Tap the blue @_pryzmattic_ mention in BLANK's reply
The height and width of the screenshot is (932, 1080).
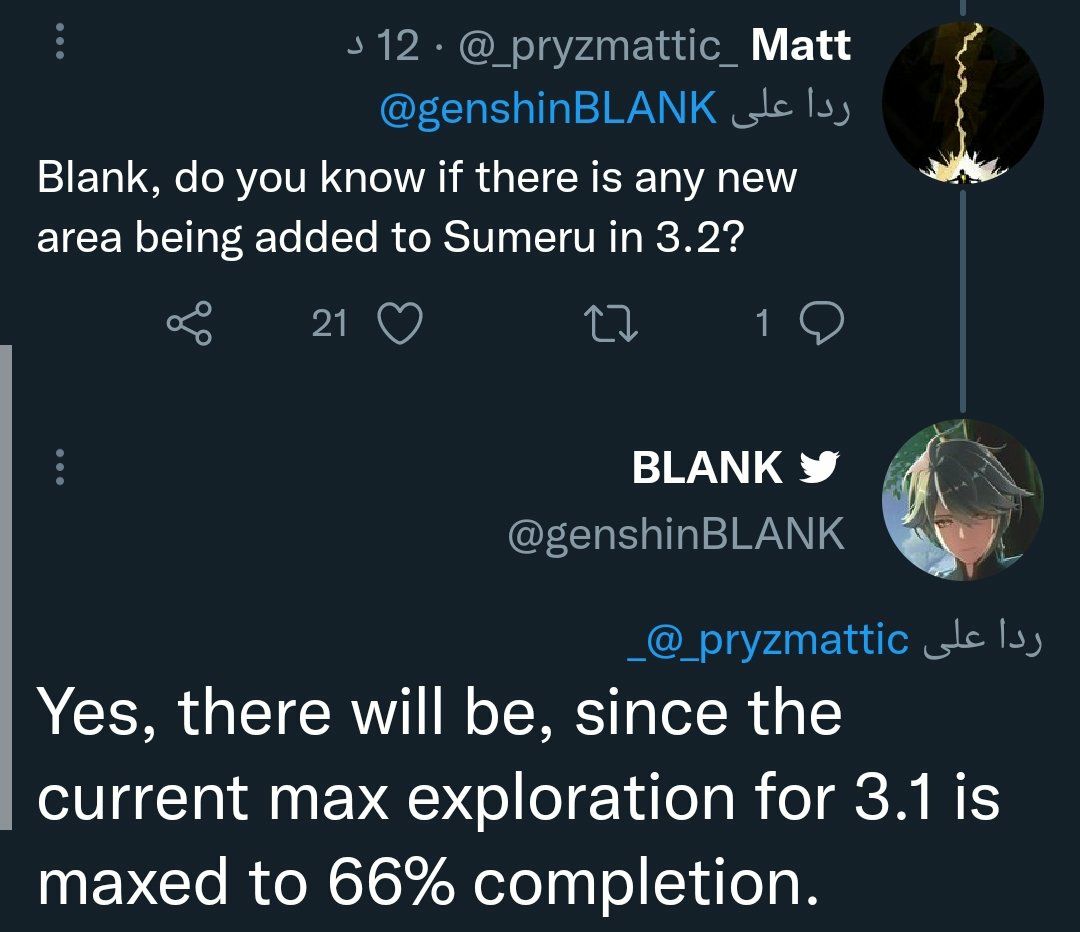(x=769, y=639)
